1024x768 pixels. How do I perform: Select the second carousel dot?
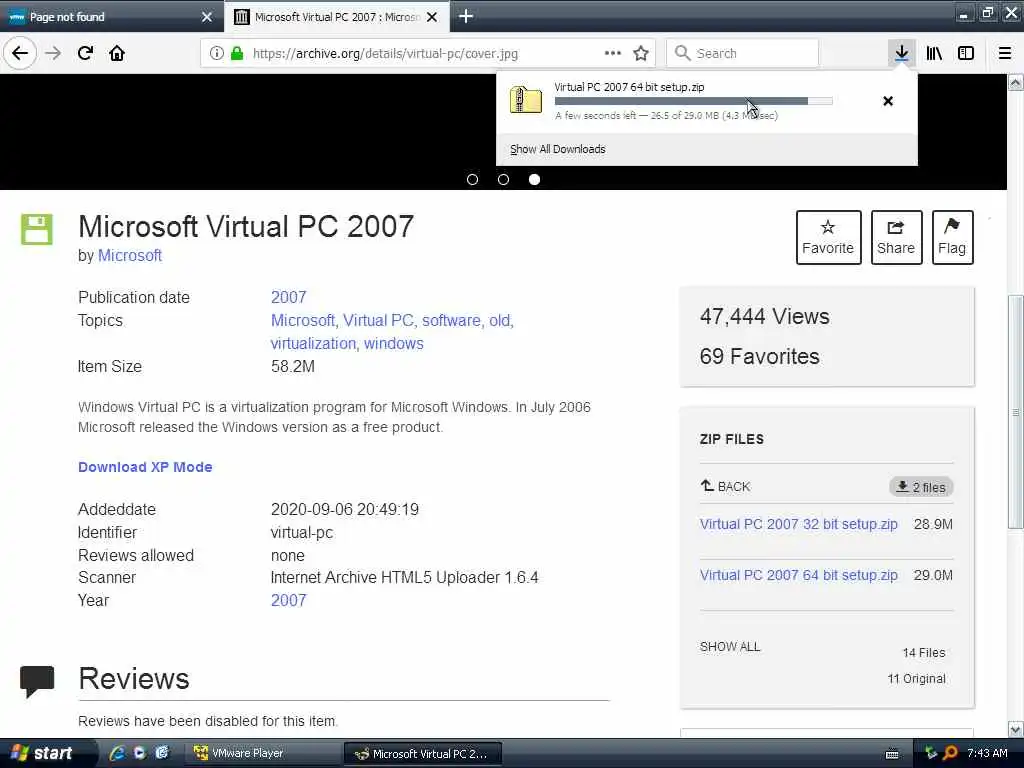(x=503, y=180)
